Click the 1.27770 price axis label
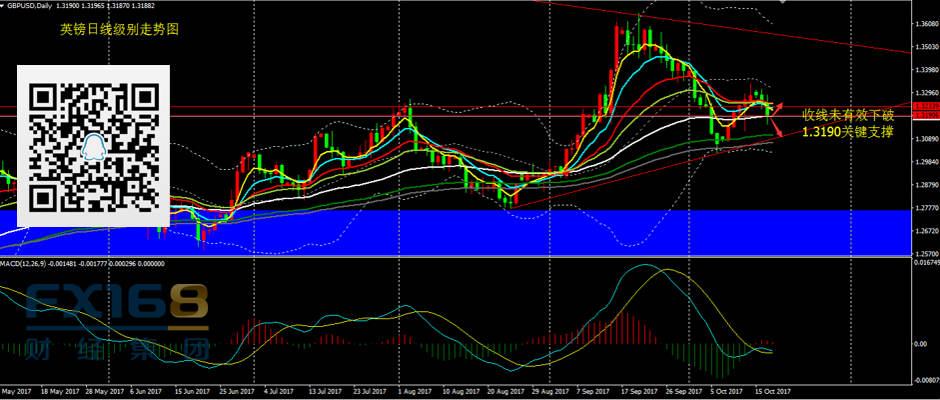This screenshot has width=940, height=400. (x=926, y=208)
